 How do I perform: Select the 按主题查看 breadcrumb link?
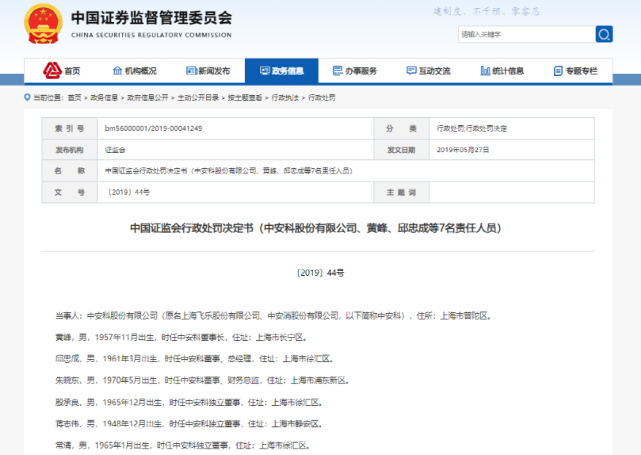pos(246,97)
